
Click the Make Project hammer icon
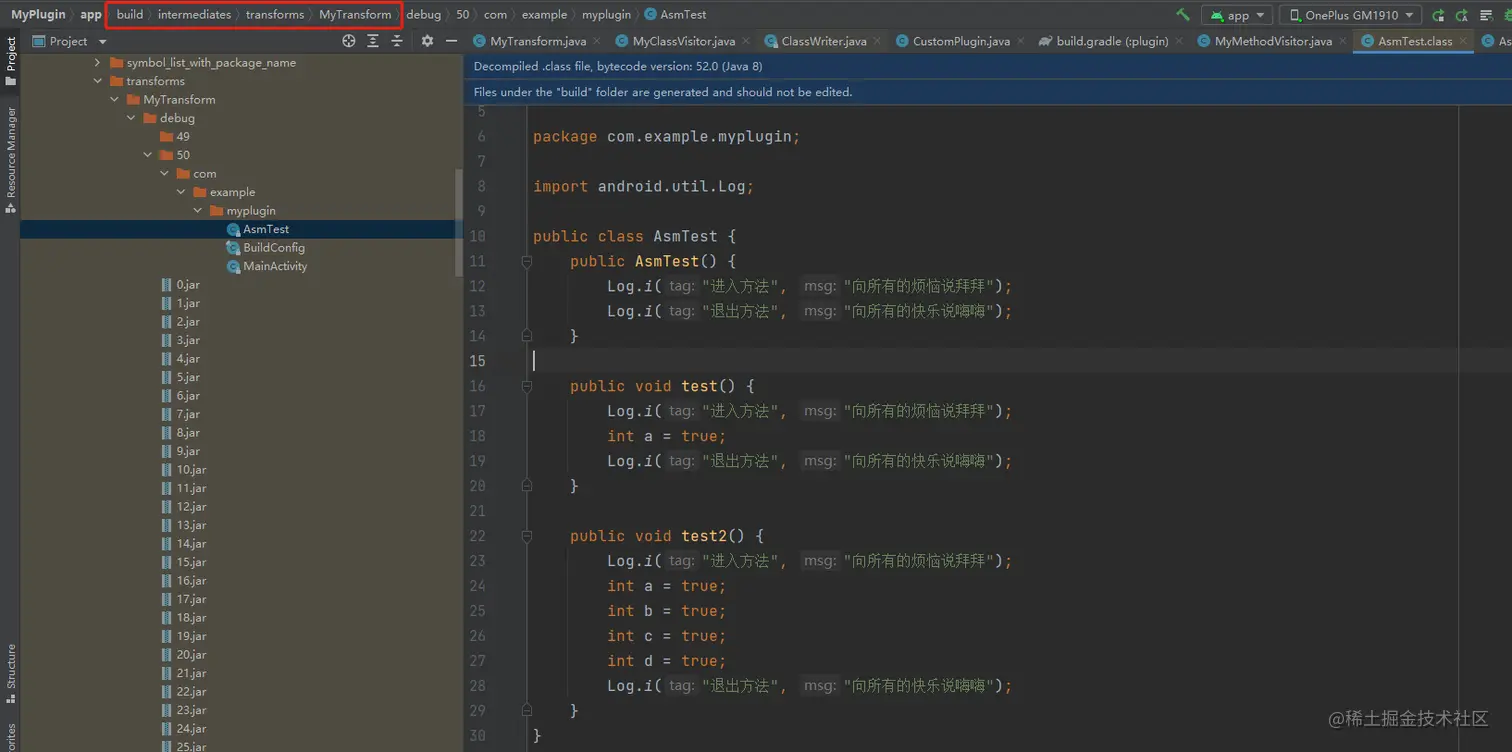(x=1183, y=15)
